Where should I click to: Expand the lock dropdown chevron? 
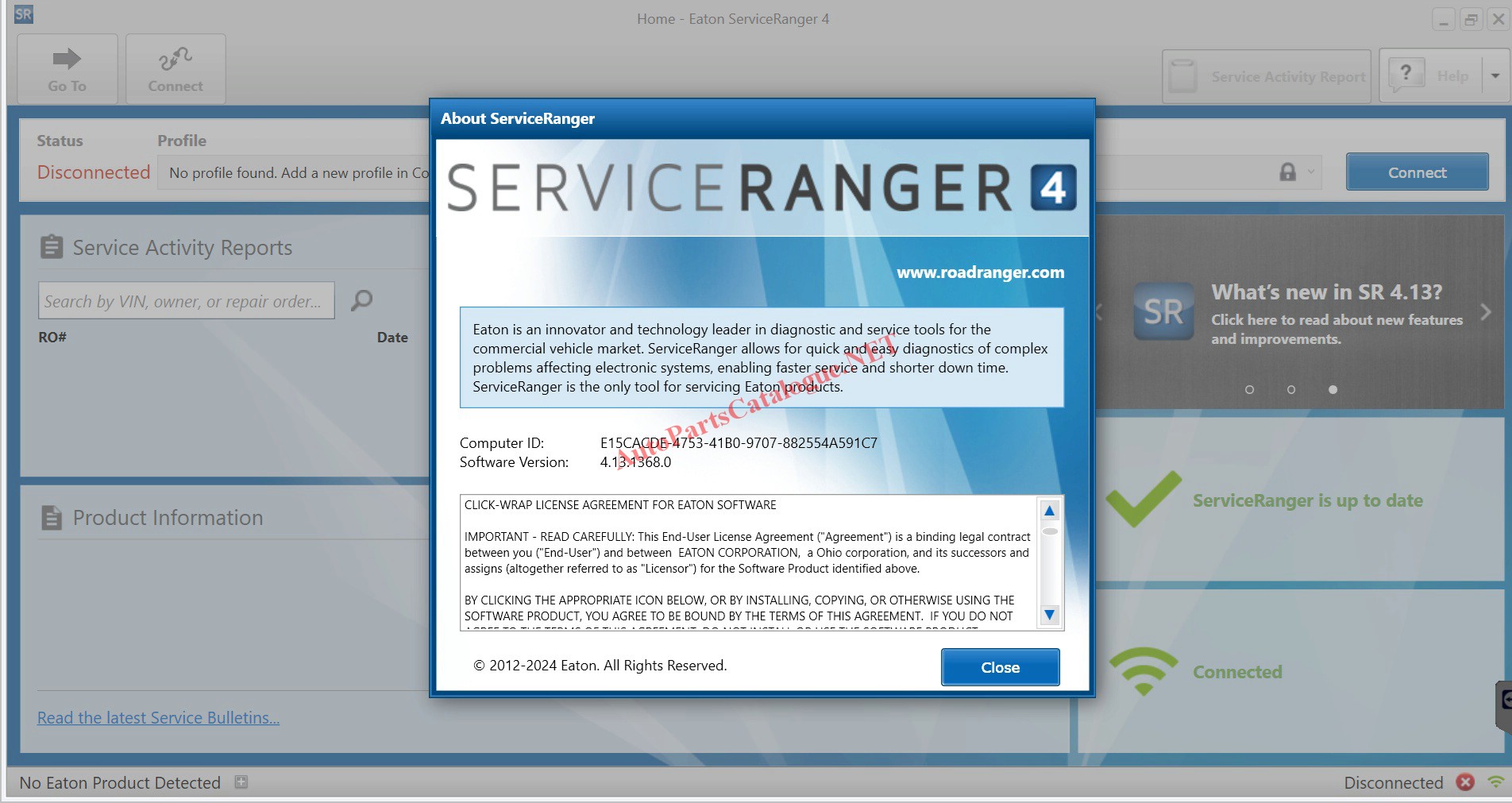pos(1311,172)
